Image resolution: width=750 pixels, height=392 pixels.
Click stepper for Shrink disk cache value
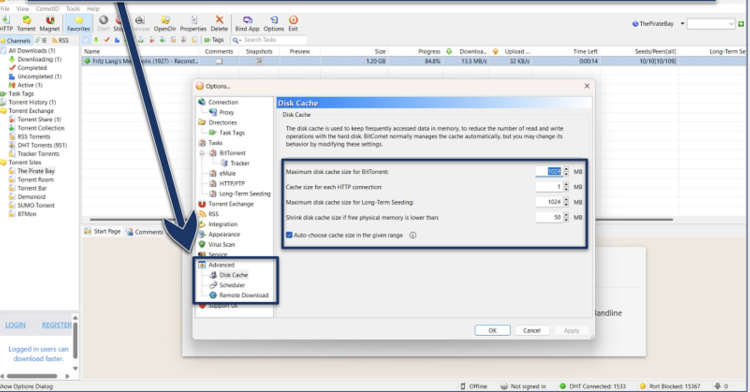pos(566,218)
